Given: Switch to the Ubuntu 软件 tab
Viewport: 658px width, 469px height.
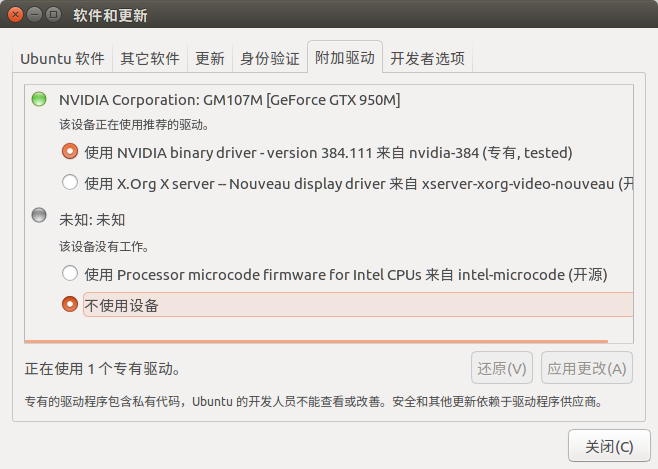Looking at the screenshot, I should 63,58.
